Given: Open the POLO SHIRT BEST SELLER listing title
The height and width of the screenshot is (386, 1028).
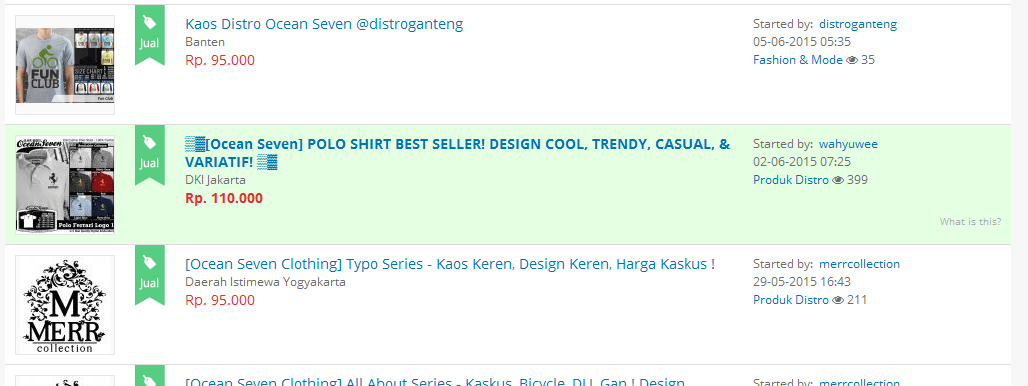Looking at the screenshot, I should point(458,153).
